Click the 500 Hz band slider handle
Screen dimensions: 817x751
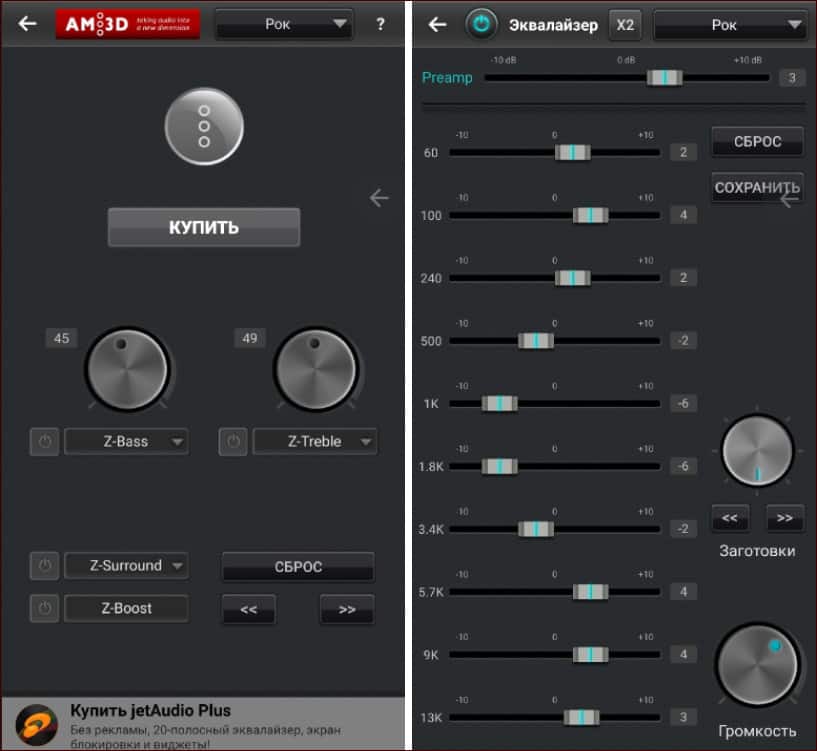(x=536, y=340)
